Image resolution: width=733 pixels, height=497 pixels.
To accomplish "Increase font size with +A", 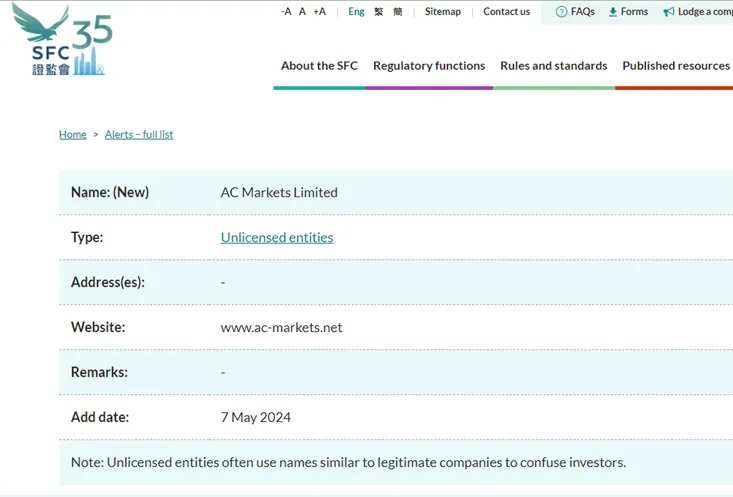I will pyautogui.click(x=320, y=12).
